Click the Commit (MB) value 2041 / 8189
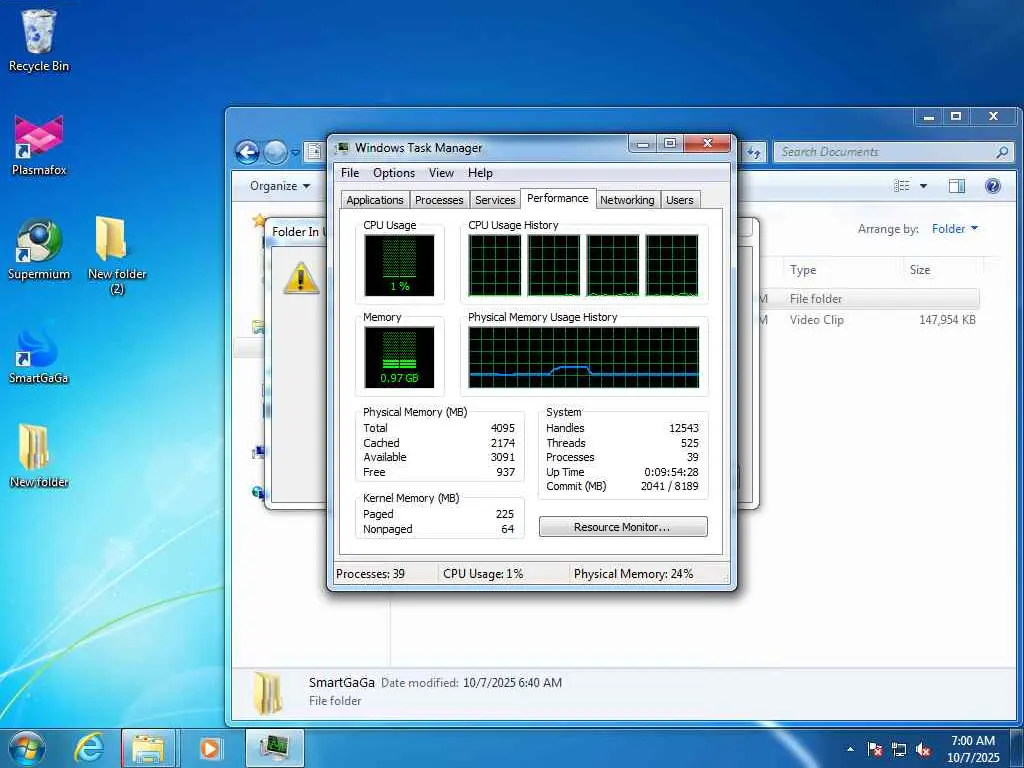This screenshot has width=1024, height=768. [669, 487]
